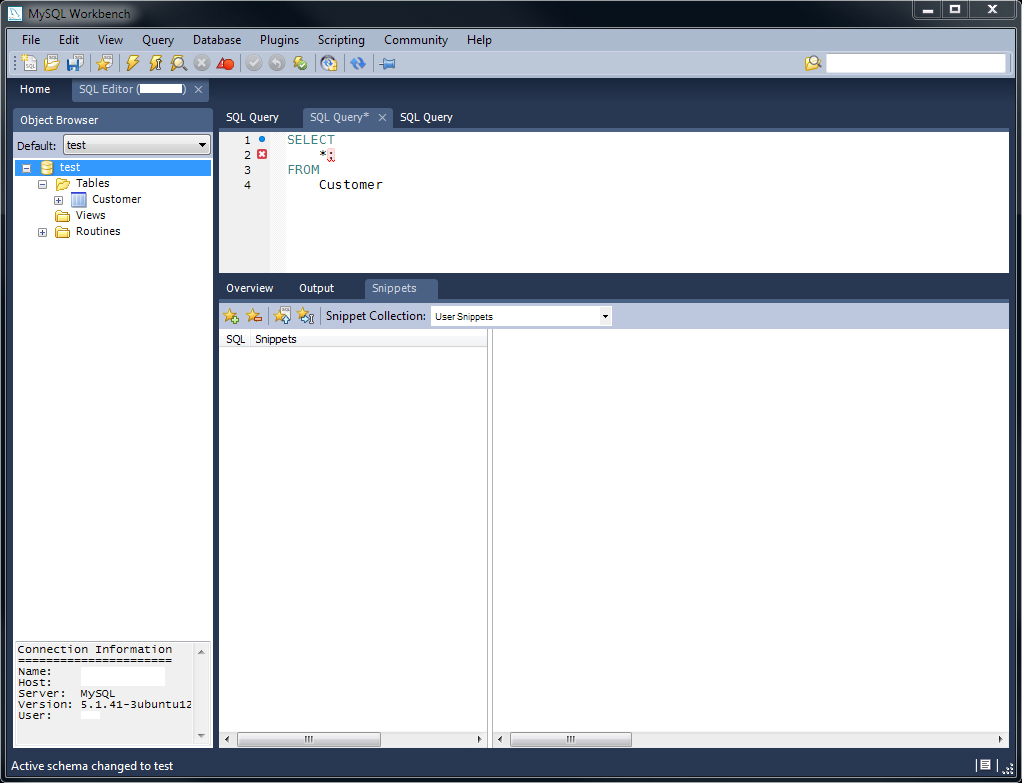Open an SQL script file
This screenshot has height=783, width=1022.
click(x=52, y=63)
